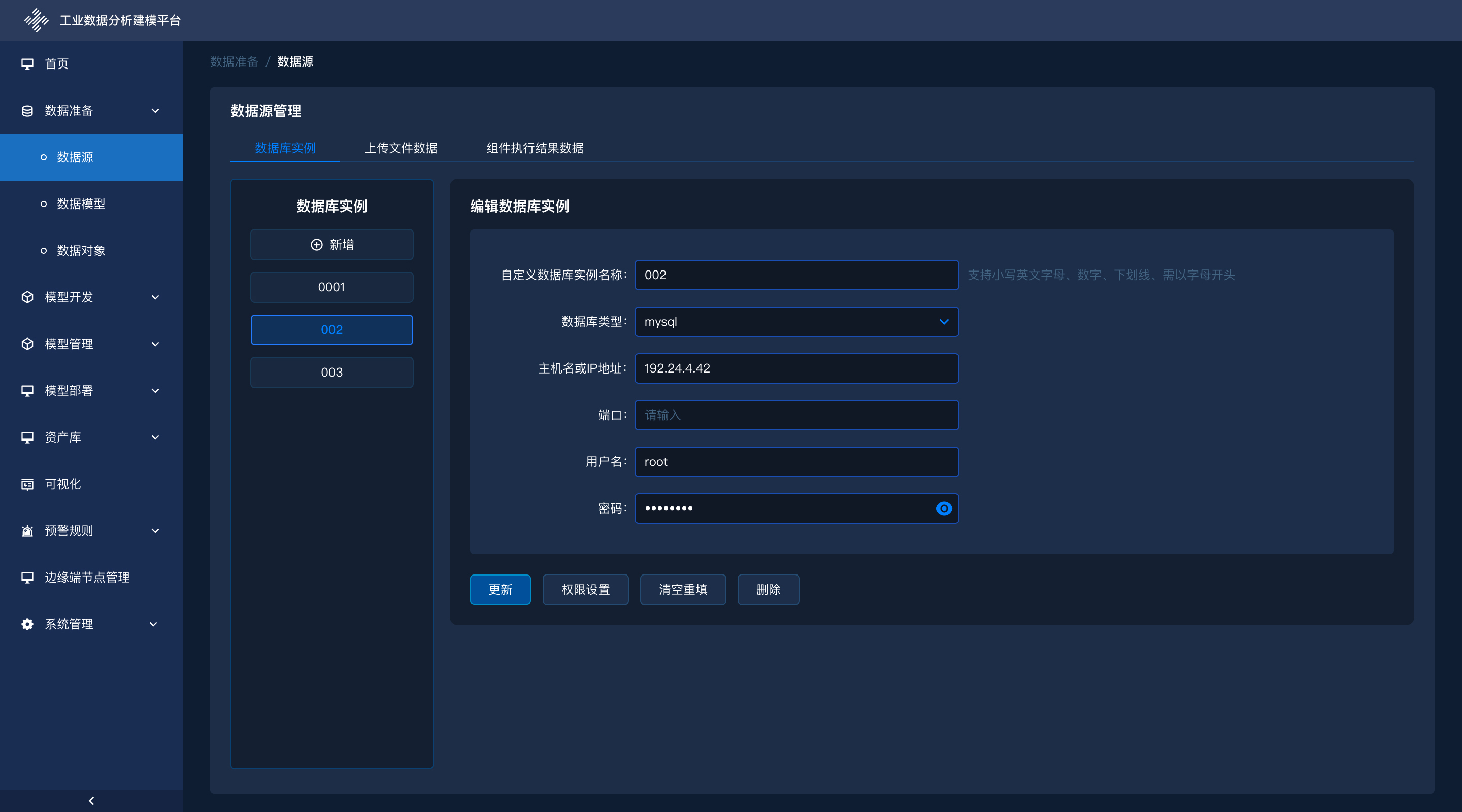Switch to the 上传文件数据 tab
The width and height of the screenshot is (1462, 812).
pos(401,148)
